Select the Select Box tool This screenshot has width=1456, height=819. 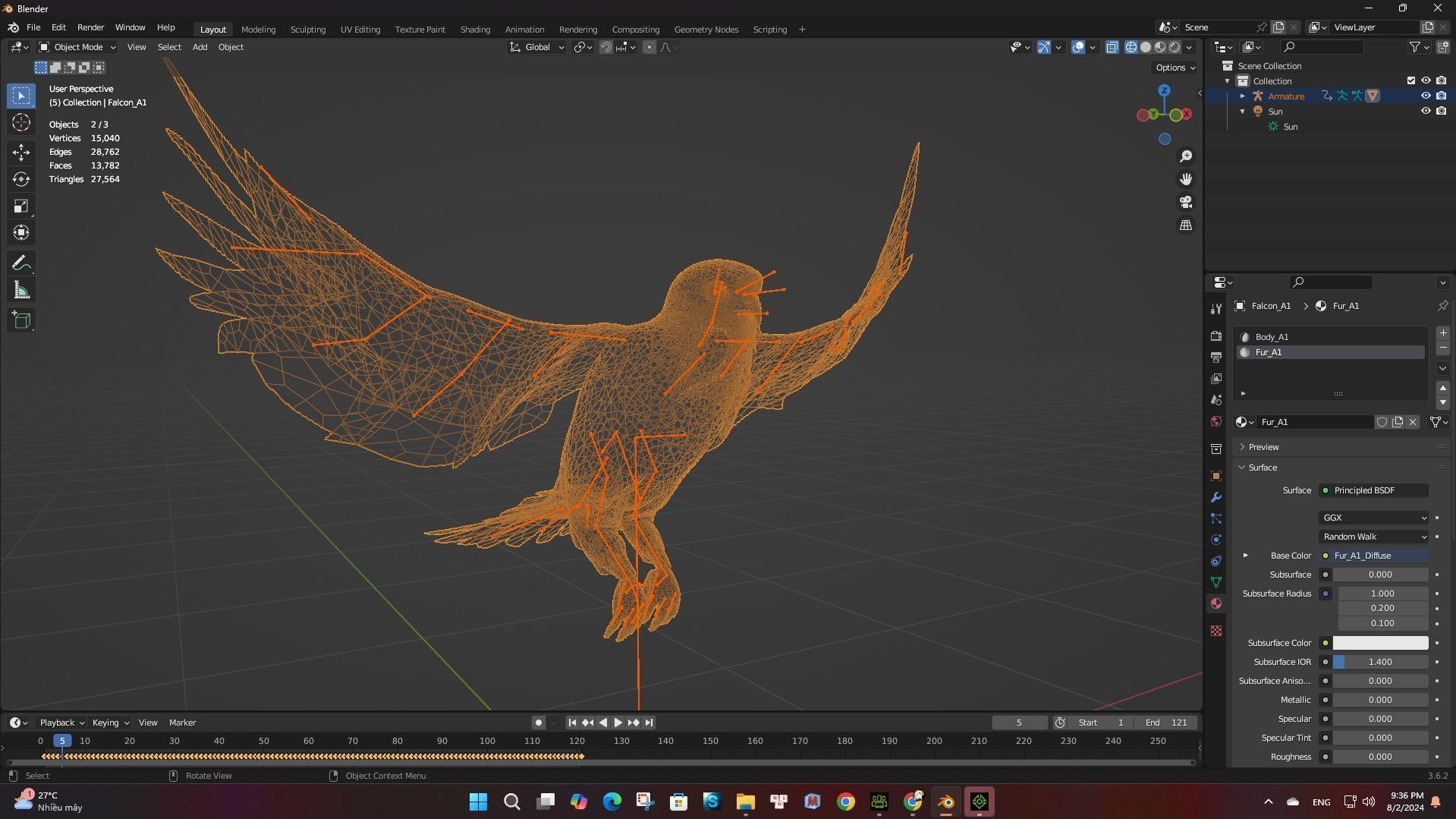(x=21, y=96)
